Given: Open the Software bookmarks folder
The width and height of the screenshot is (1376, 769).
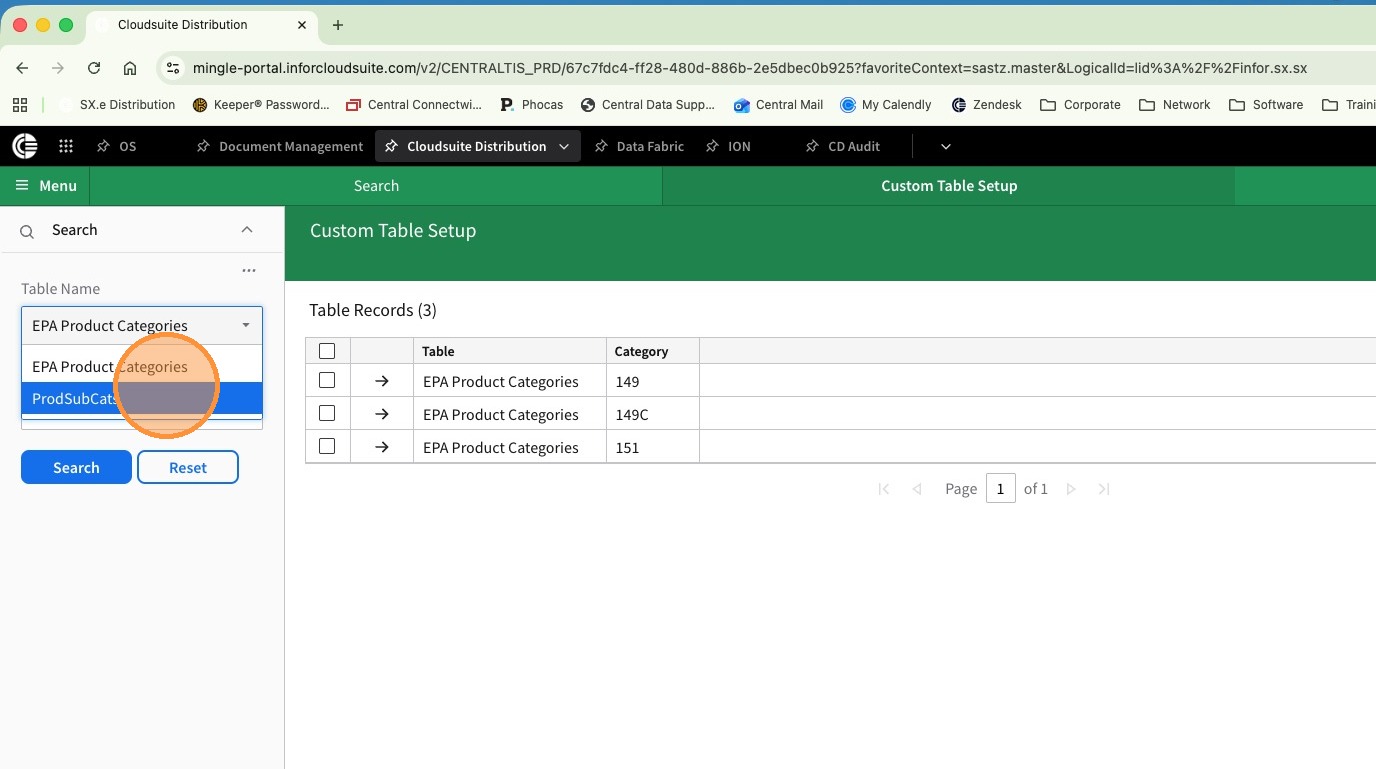Looking at the screenshot, I should click(1266, 104).
